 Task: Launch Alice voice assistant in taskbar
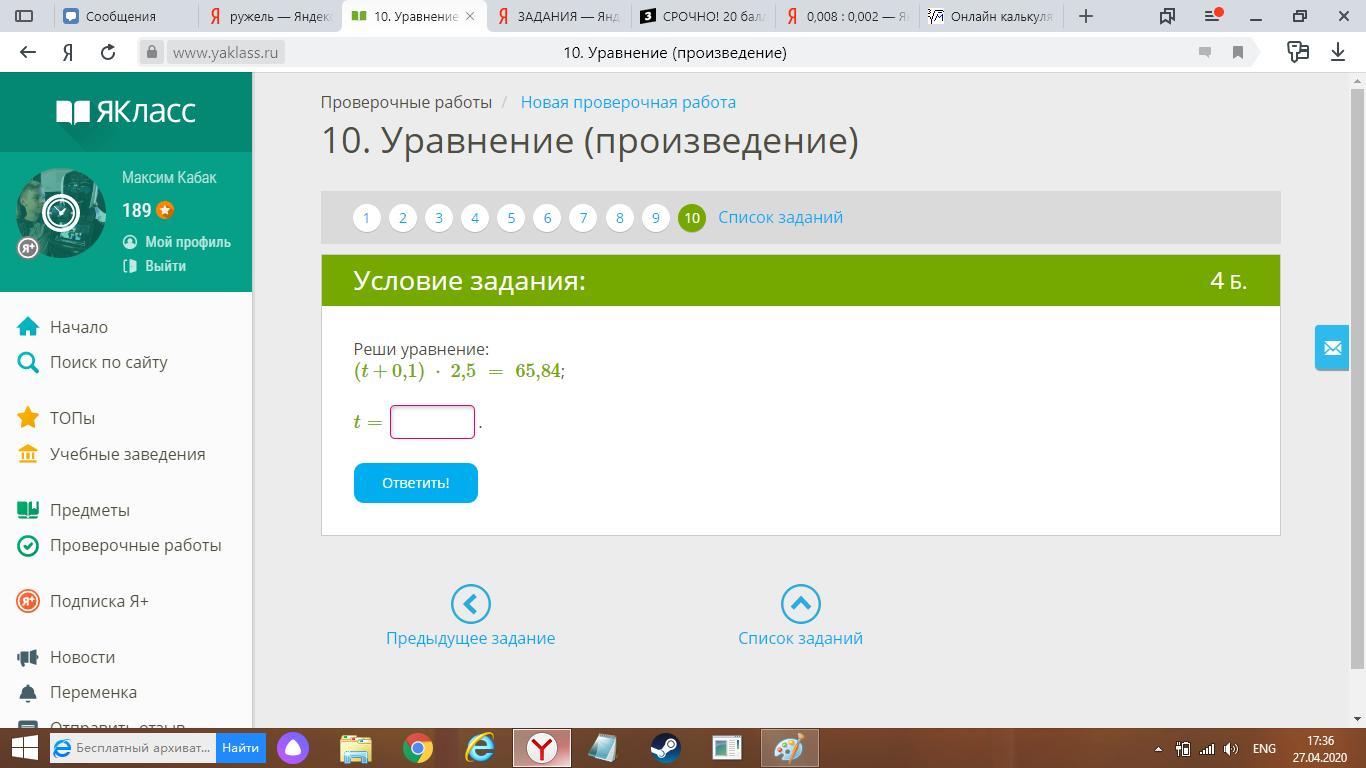coord(293,748)
